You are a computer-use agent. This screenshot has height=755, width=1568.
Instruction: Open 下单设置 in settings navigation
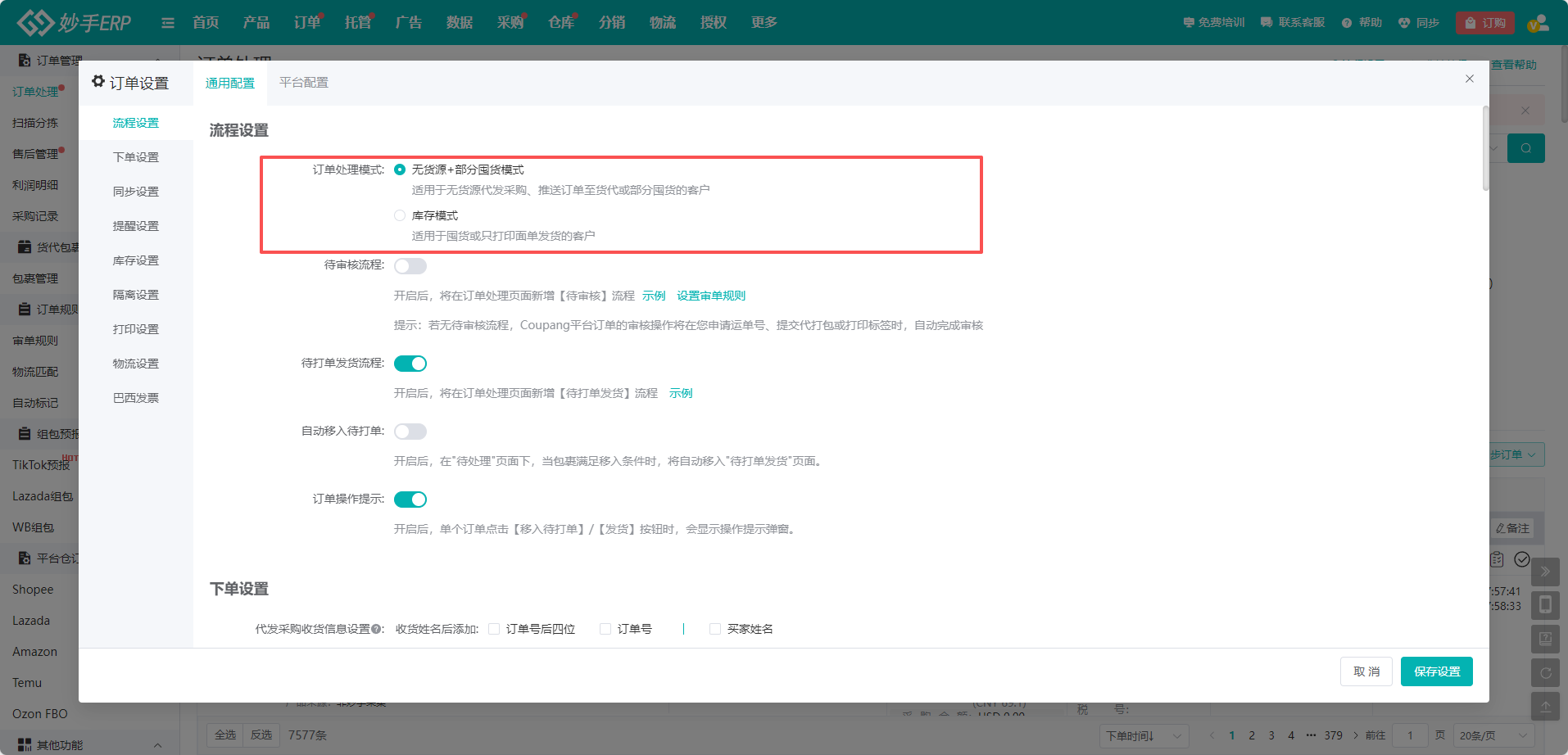[136, 157]
